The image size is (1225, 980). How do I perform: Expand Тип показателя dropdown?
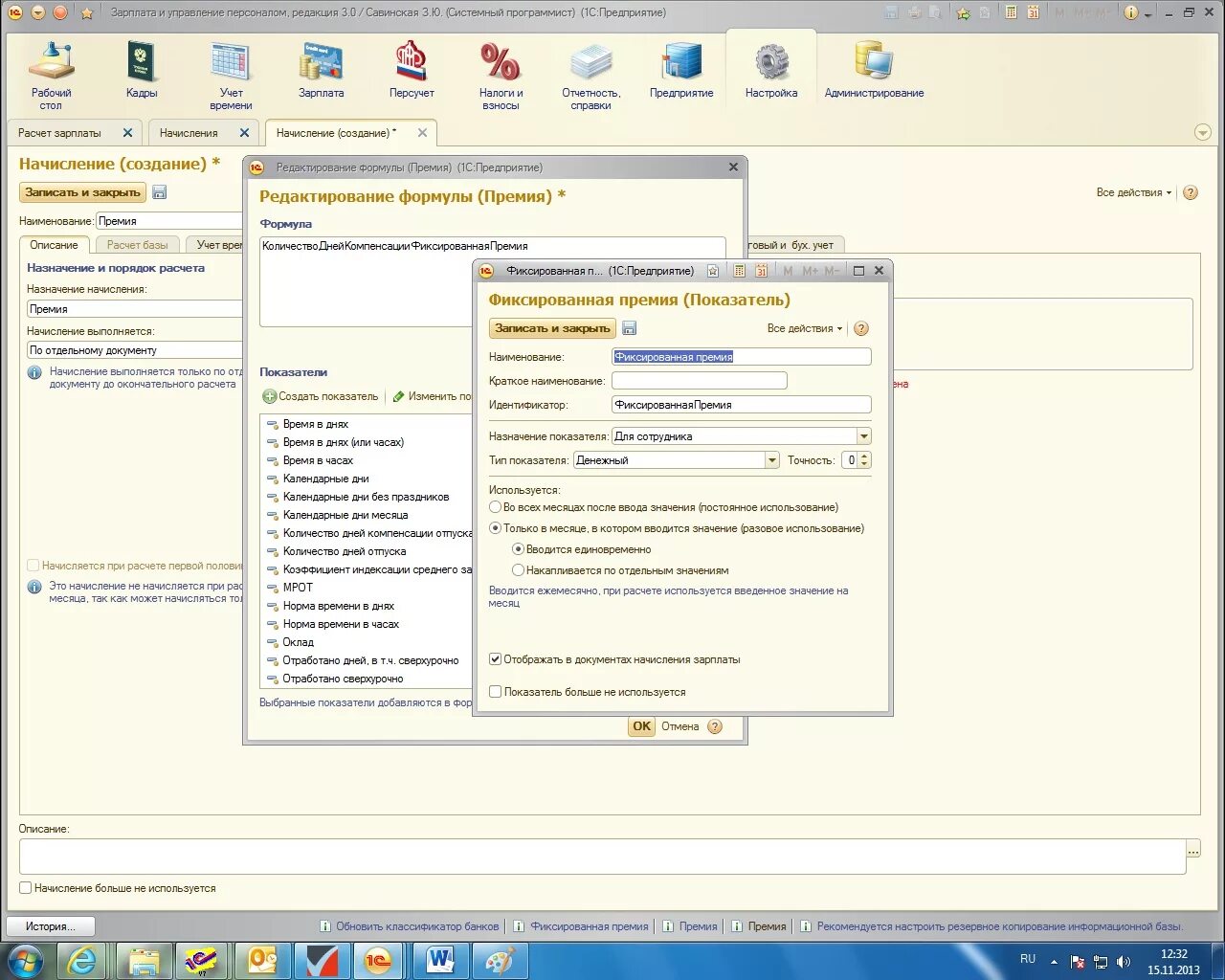coord(772,460)
